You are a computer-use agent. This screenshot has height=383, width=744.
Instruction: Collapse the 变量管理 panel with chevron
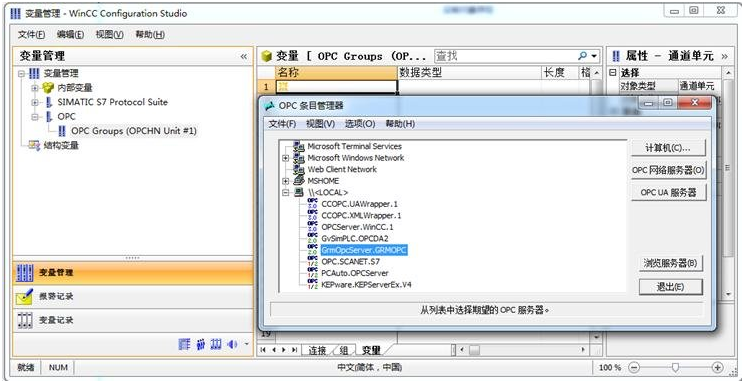244,56
